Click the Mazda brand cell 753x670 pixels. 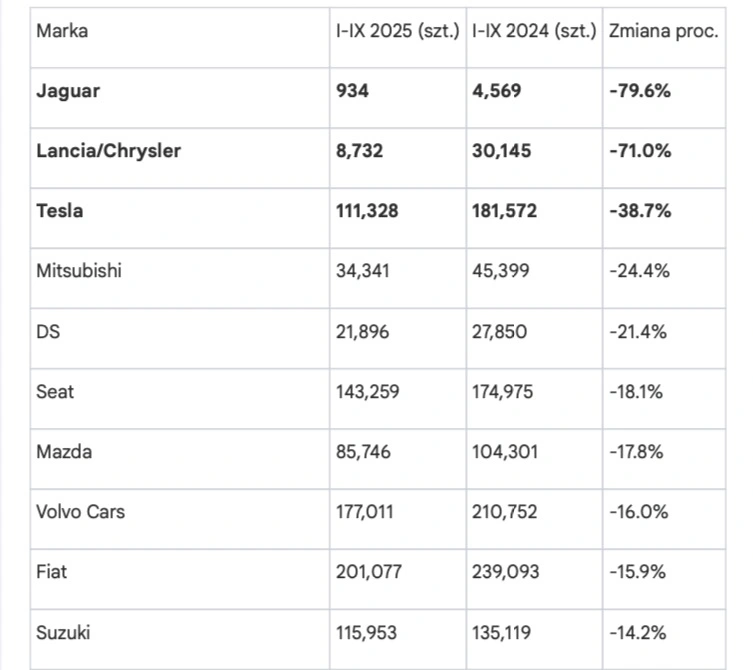pyautogui.click(x=64, y=451)
